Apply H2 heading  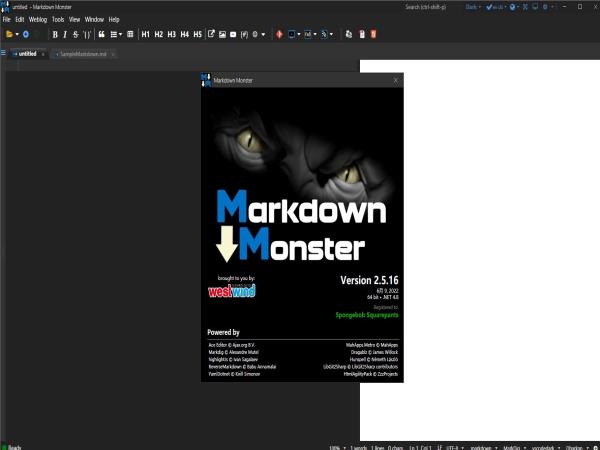pyautogui.click(x=158, y=34)
